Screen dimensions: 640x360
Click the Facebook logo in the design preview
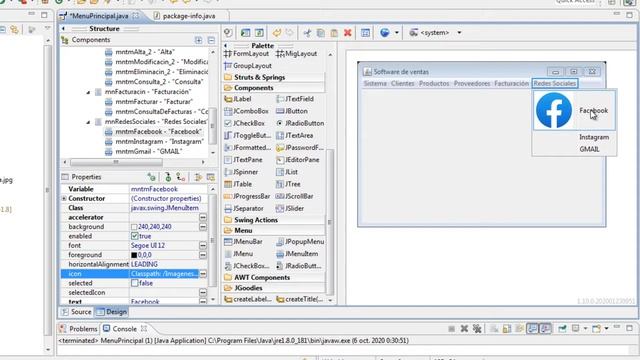coord(554,110)
